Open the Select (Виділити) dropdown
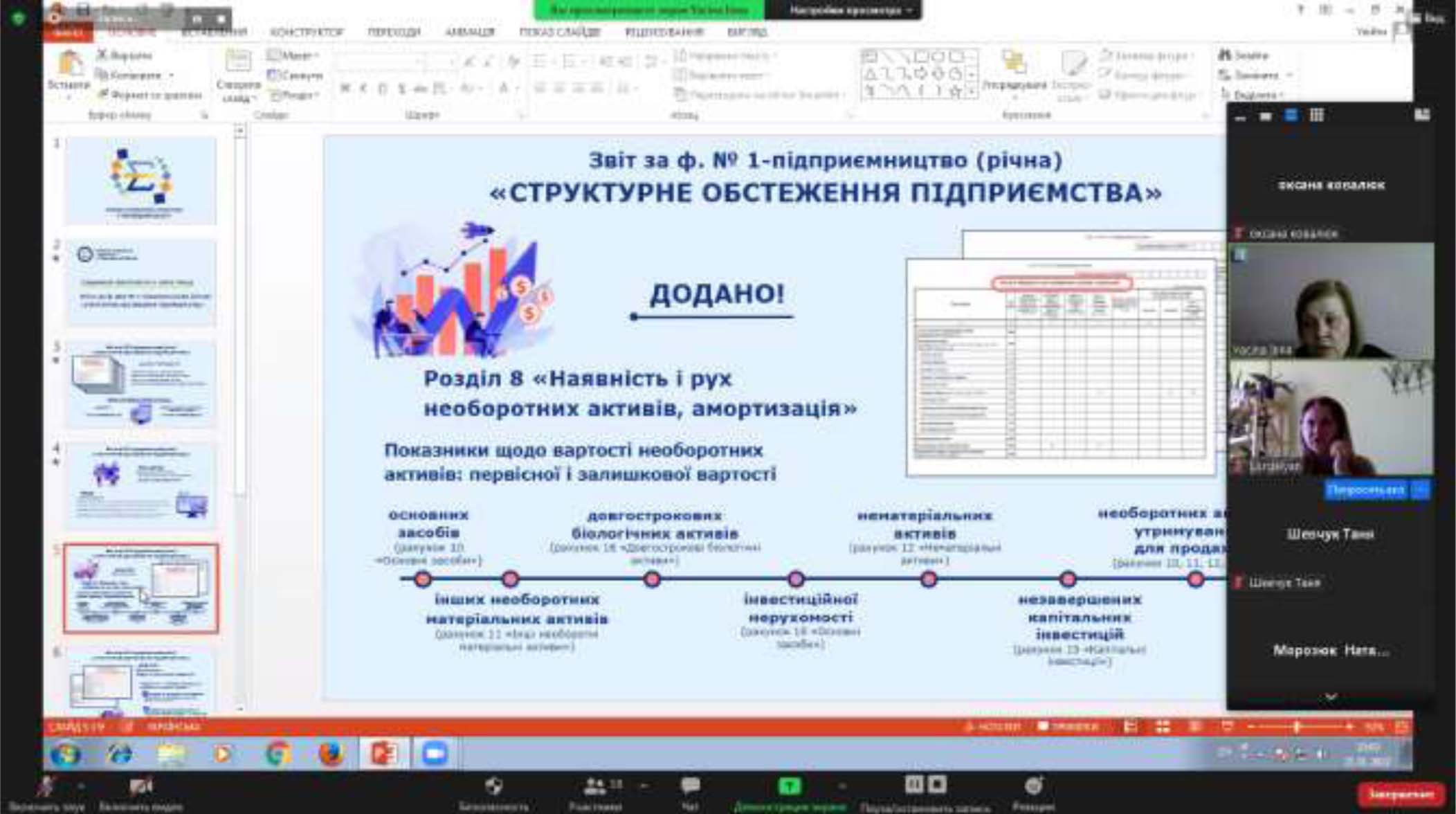The height and width of the screenshot is (814, 1456). [1253, 94]
